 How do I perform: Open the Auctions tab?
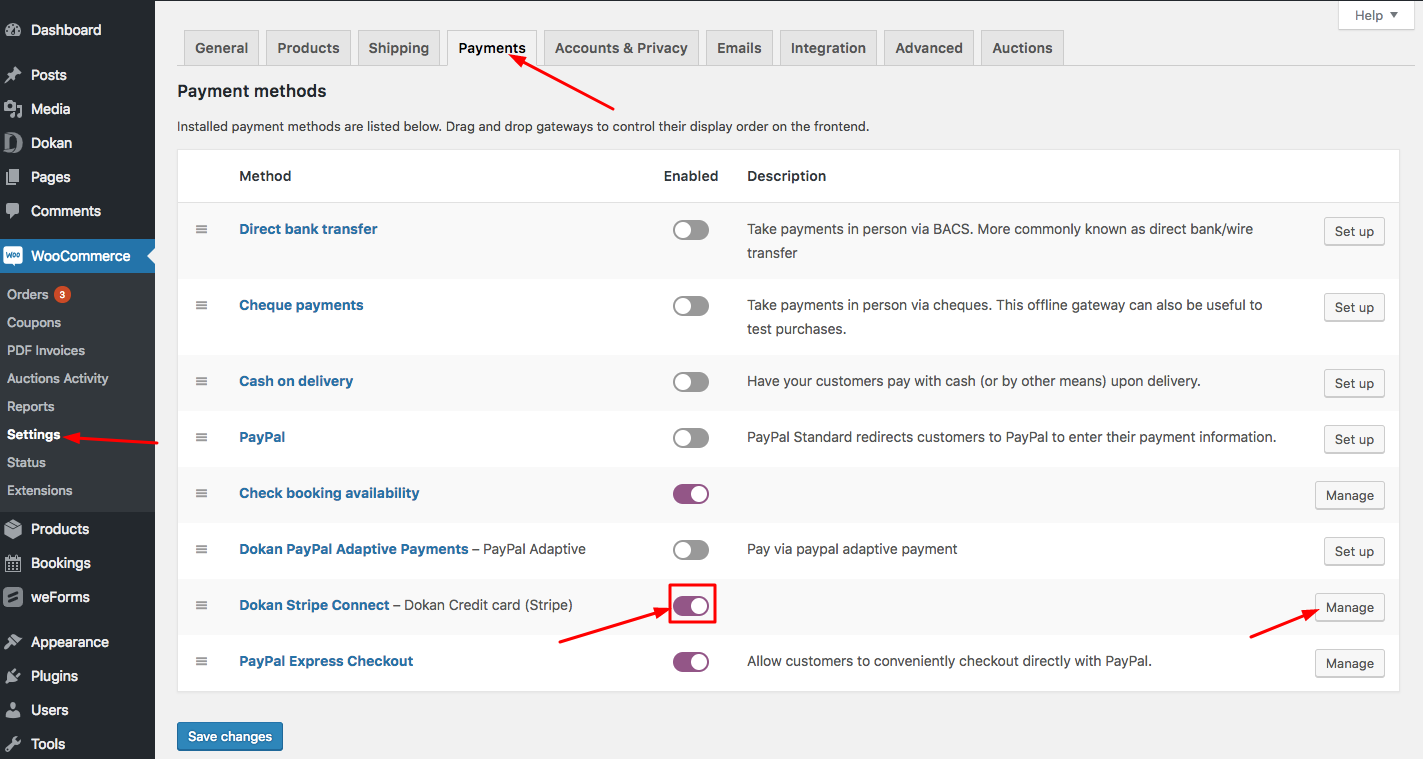(x=1022, y=48)
